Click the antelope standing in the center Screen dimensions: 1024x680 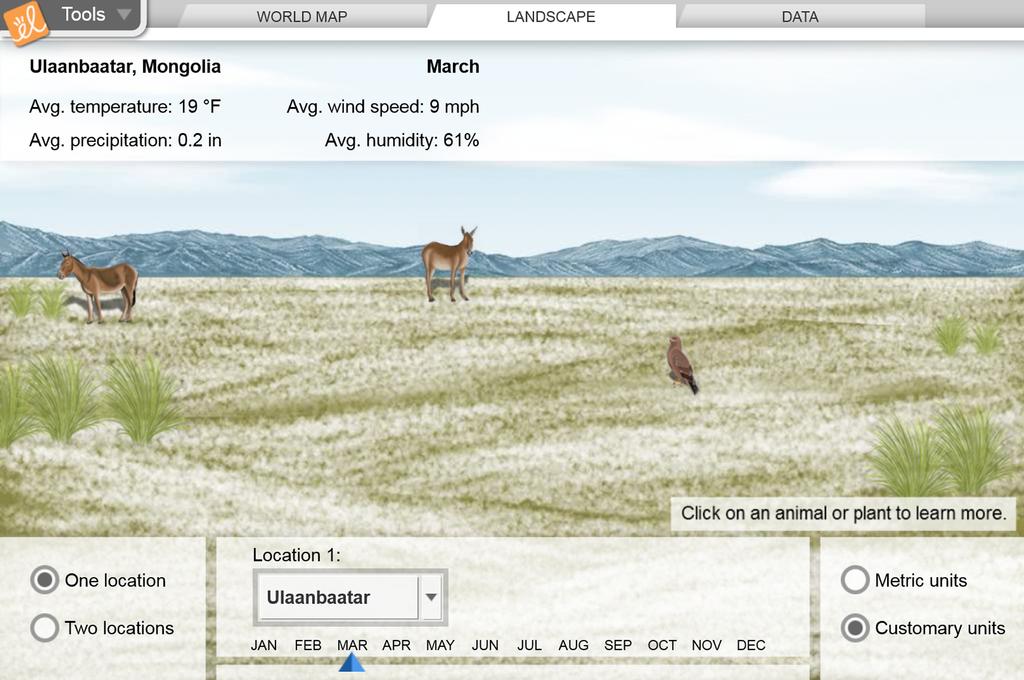click(448, 264)
